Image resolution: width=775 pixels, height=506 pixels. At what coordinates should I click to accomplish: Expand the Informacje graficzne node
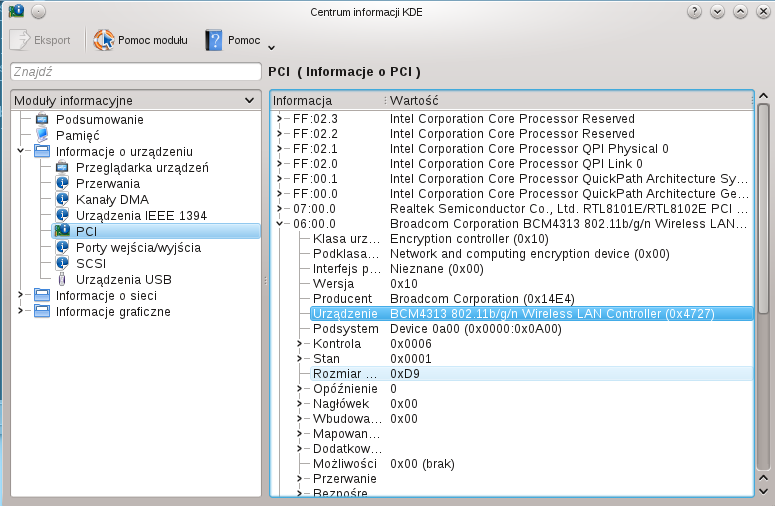click(x=20, y=312)
